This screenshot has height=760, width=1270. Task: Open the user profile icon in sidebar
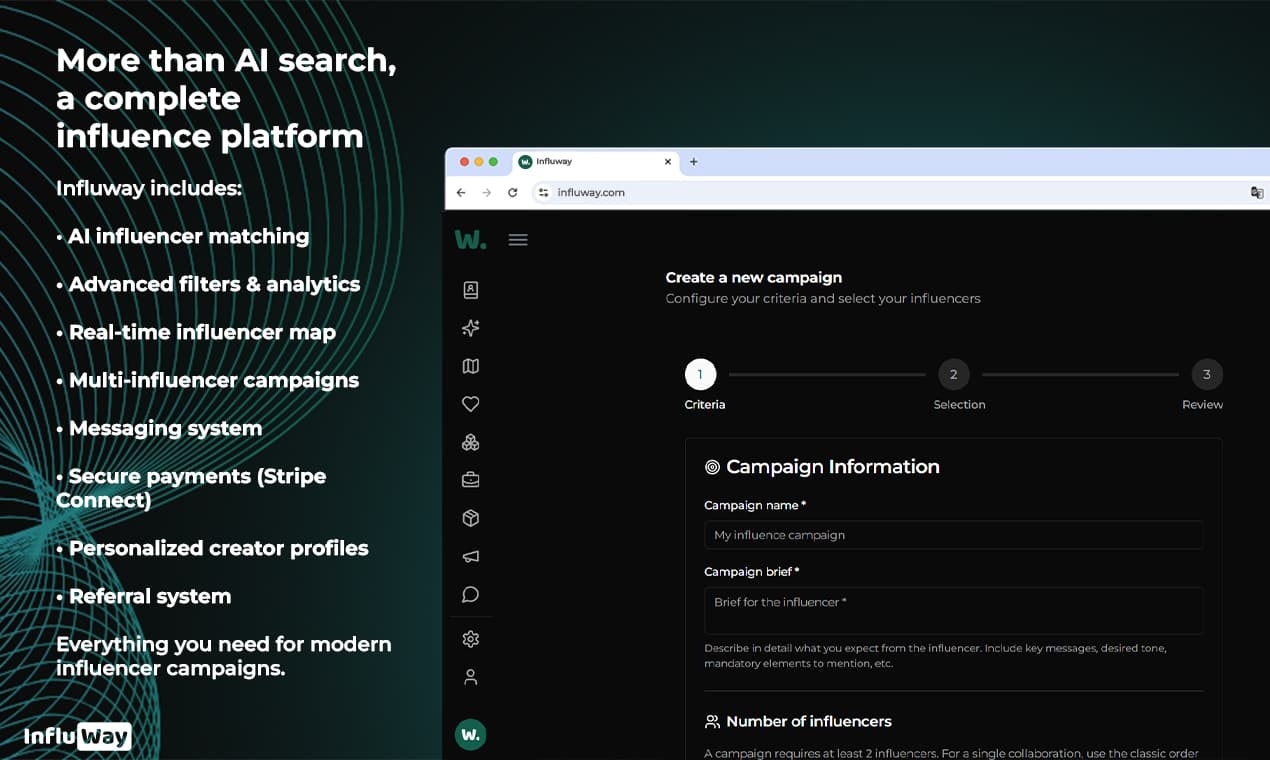471,677
